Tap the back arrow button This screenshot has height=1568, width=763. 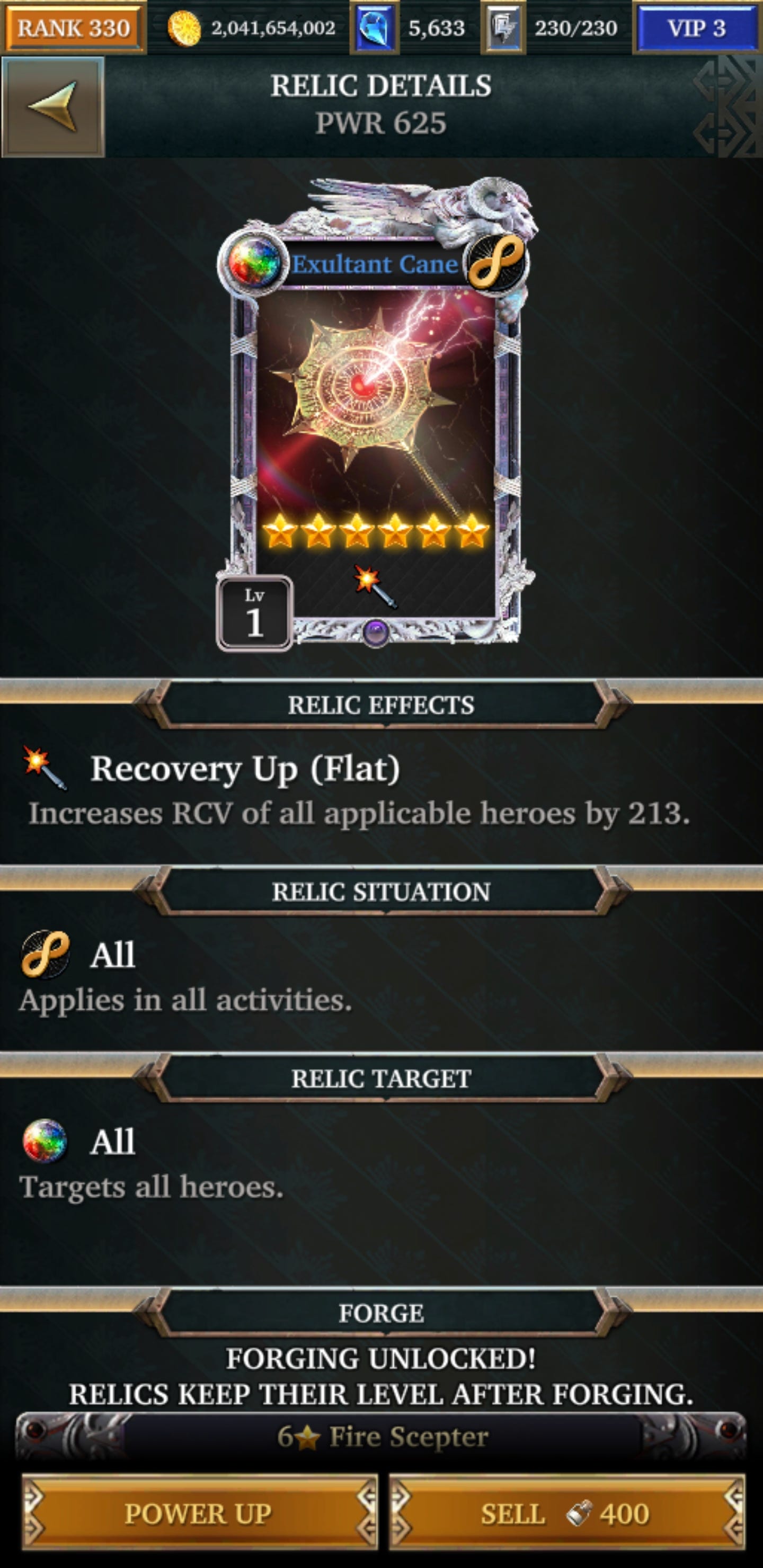[x=53, y=106]
